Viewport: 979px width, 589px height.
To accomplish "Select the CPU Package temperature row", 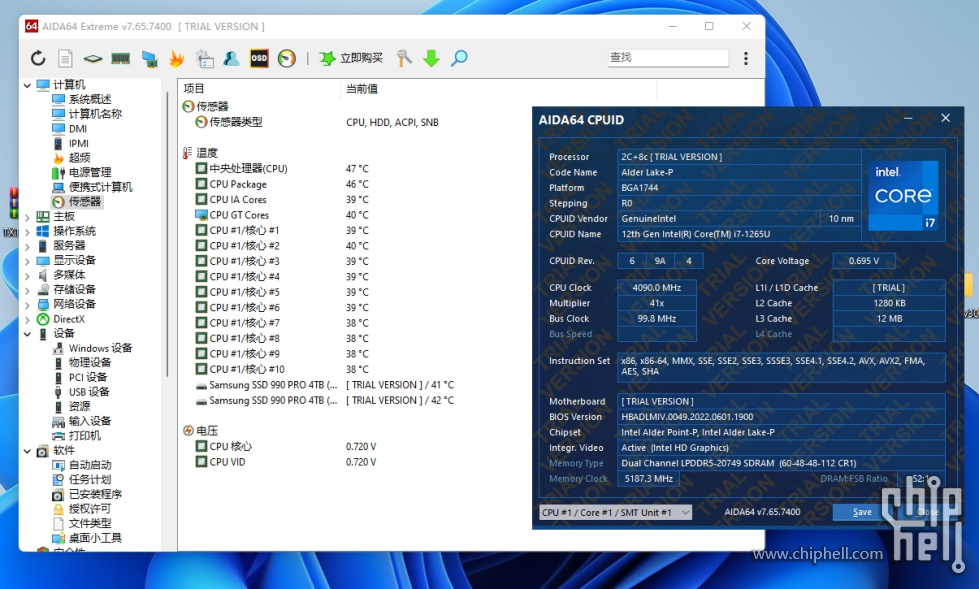I will point(238,184).
